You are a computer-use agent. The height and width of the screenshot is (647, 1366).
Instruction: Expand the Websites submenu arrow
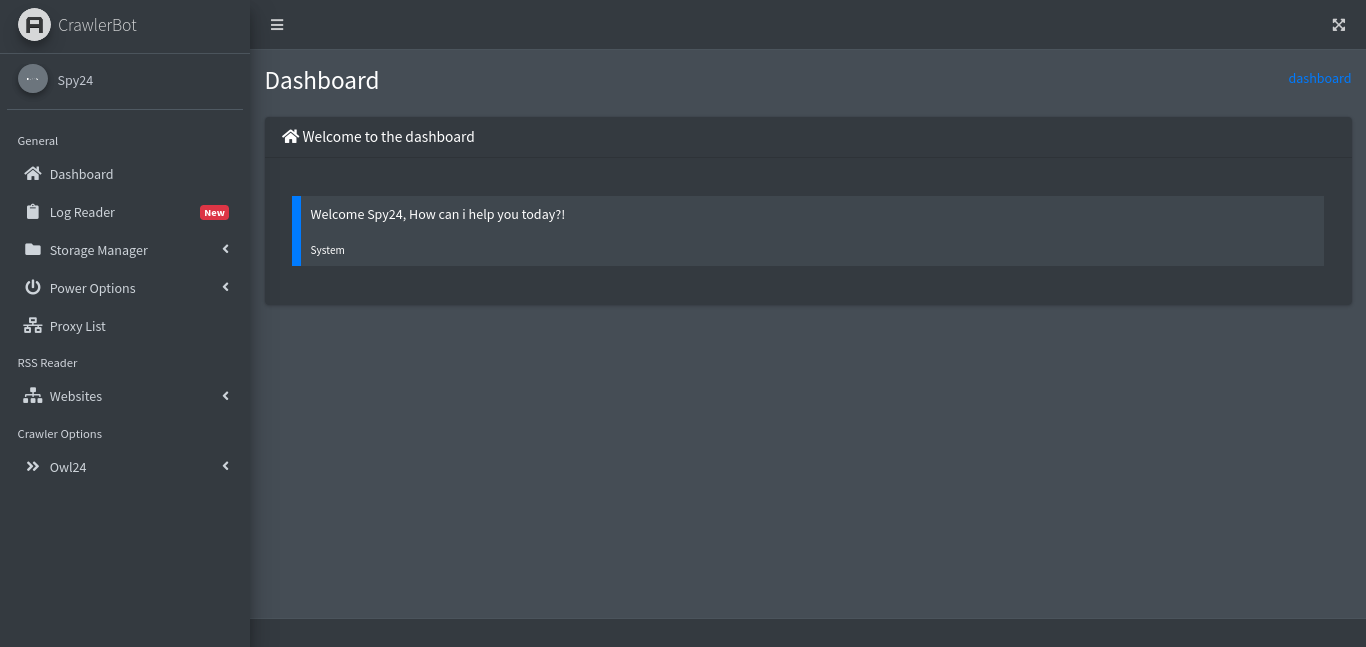tap(226, 396)
